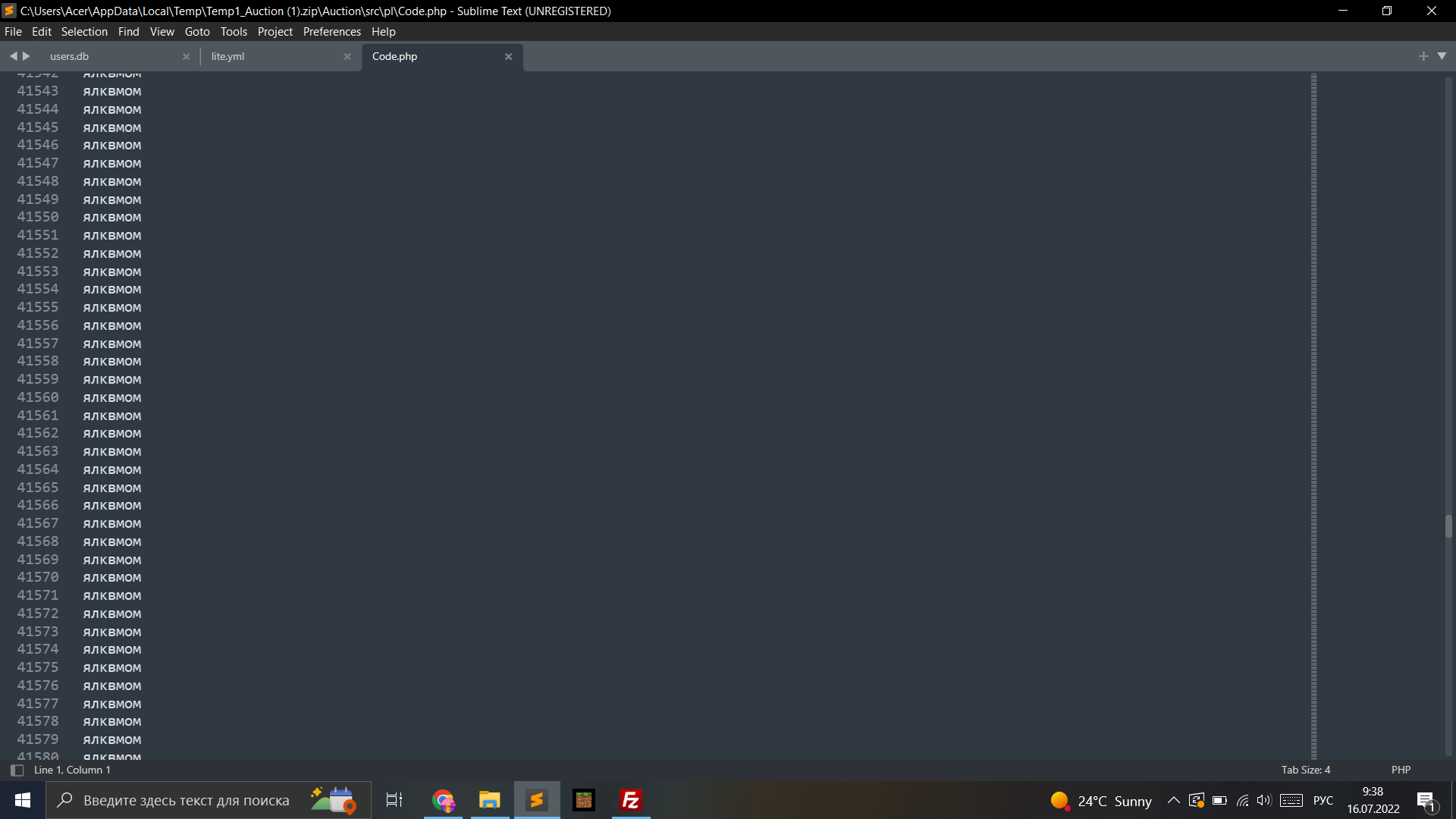Screen dimensions: 1456x819
Task: Open the weather widget showing 24°C Sunny
Action: (x=1101, y=801)
